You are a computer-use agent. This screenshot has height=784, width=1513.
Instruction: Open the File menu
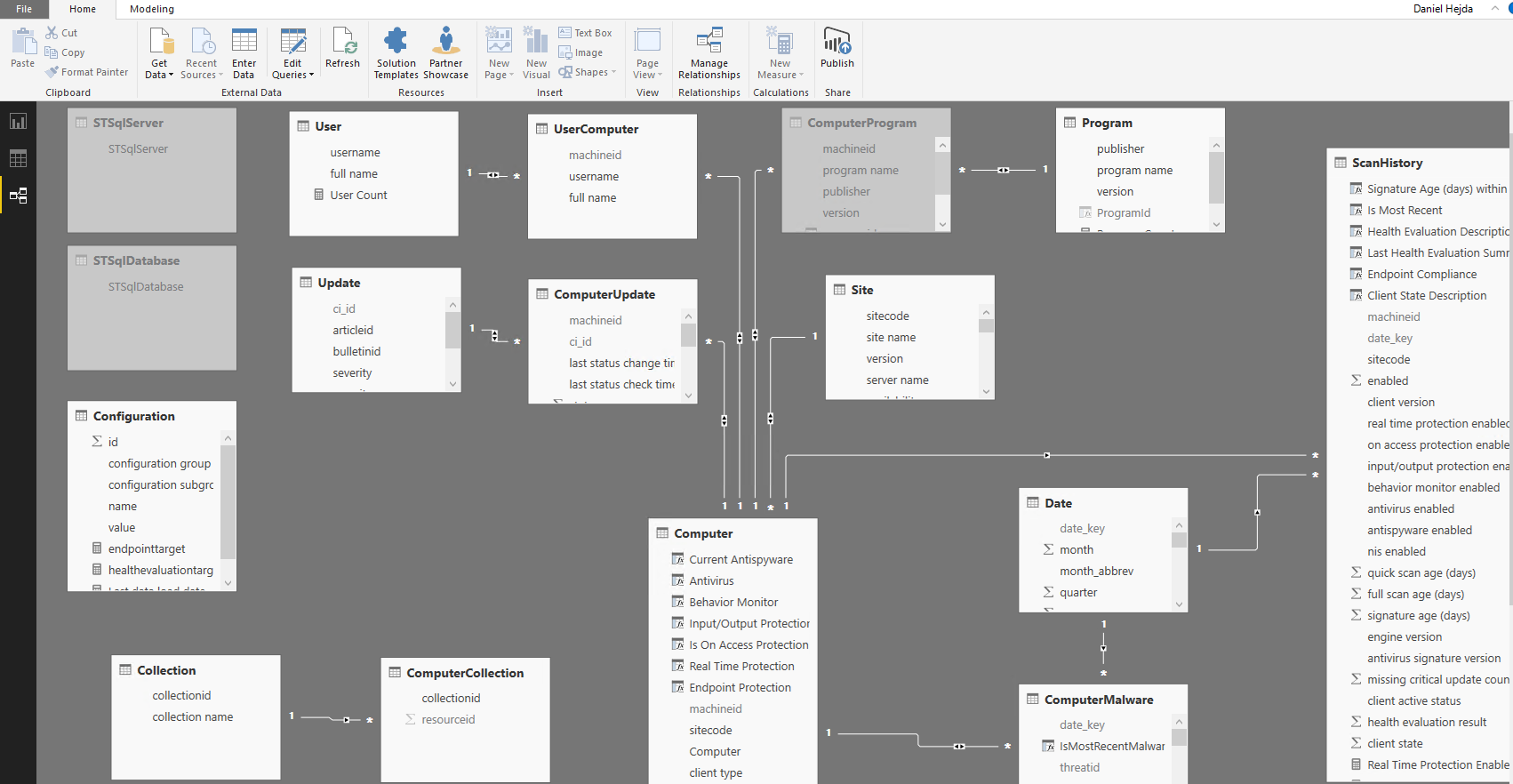coord(24,9)
